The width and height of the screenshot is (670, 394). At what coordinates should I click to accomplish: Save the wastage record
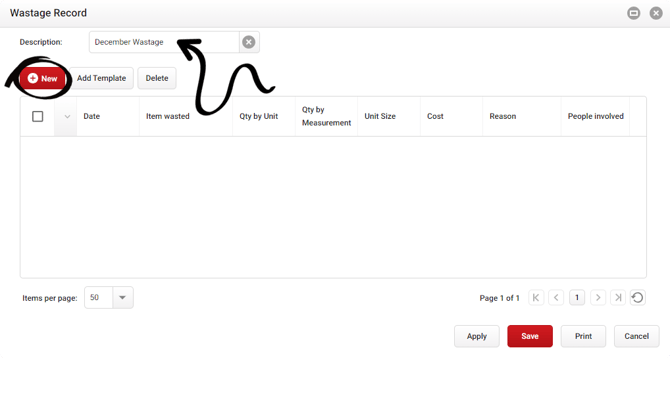click(x=530, y=336)
